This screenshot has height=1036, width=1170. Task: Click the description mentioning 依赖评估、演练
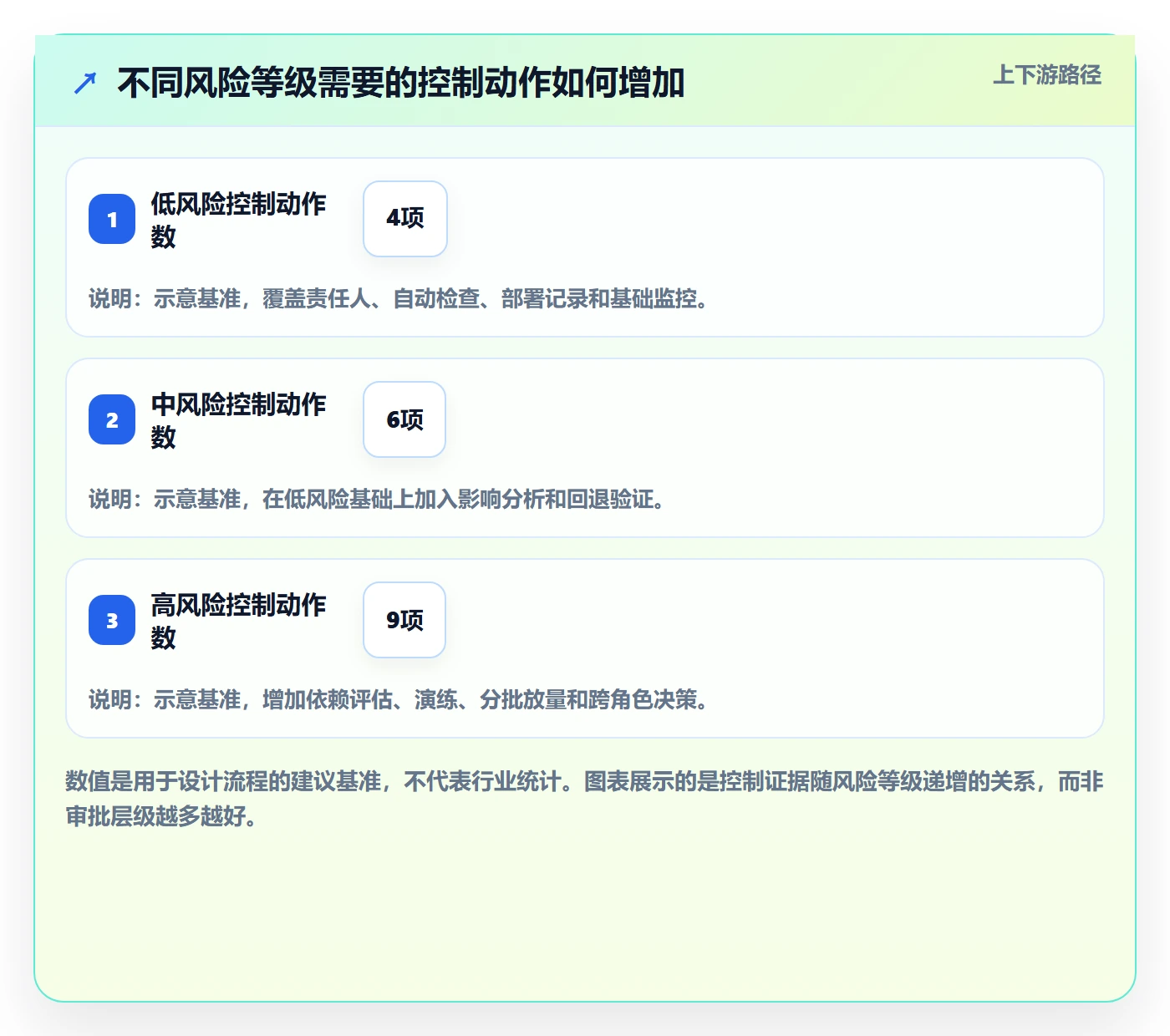[399, 700]
